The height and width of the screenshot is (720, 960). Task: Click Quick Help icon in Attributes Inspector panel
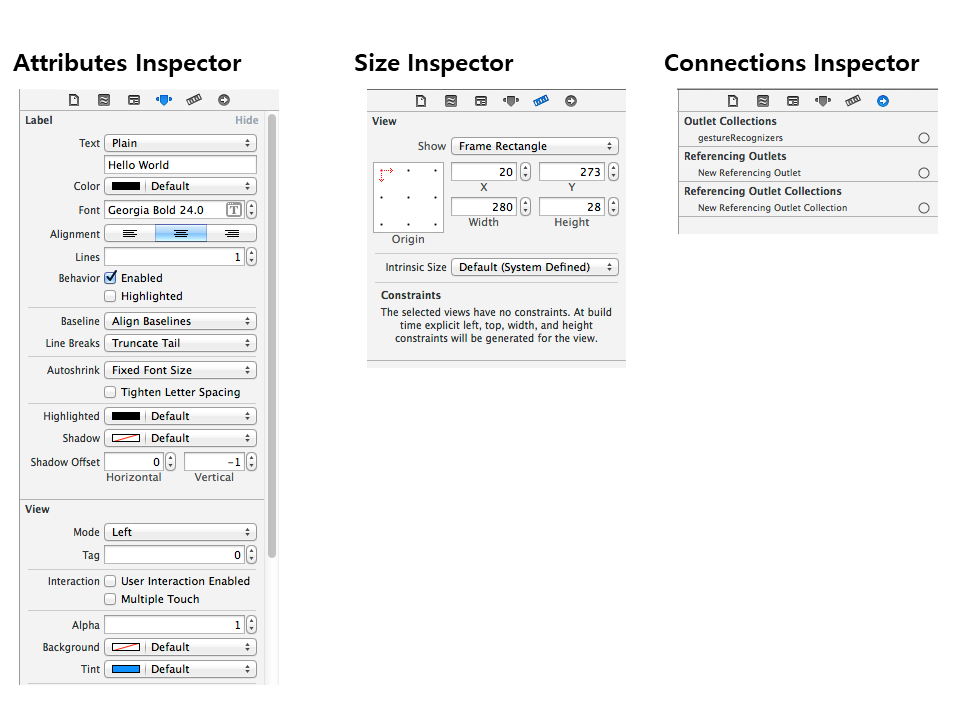click(x=104, y=100)
